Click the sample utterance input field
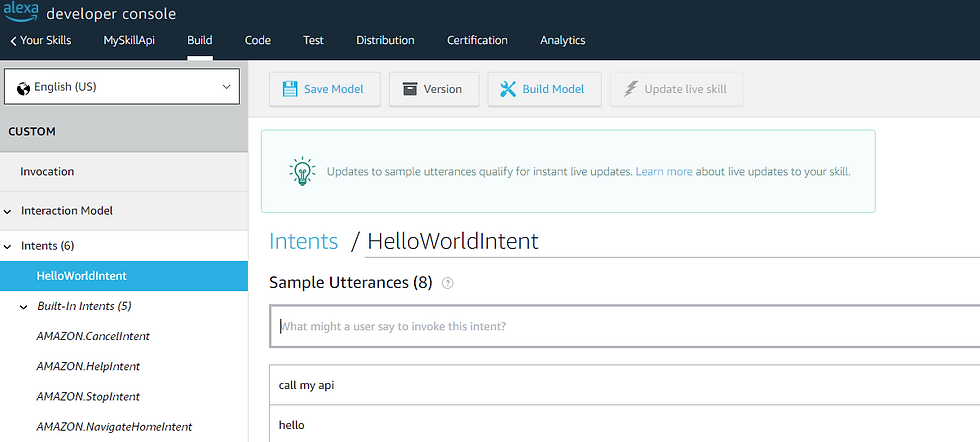 [624, 326]
